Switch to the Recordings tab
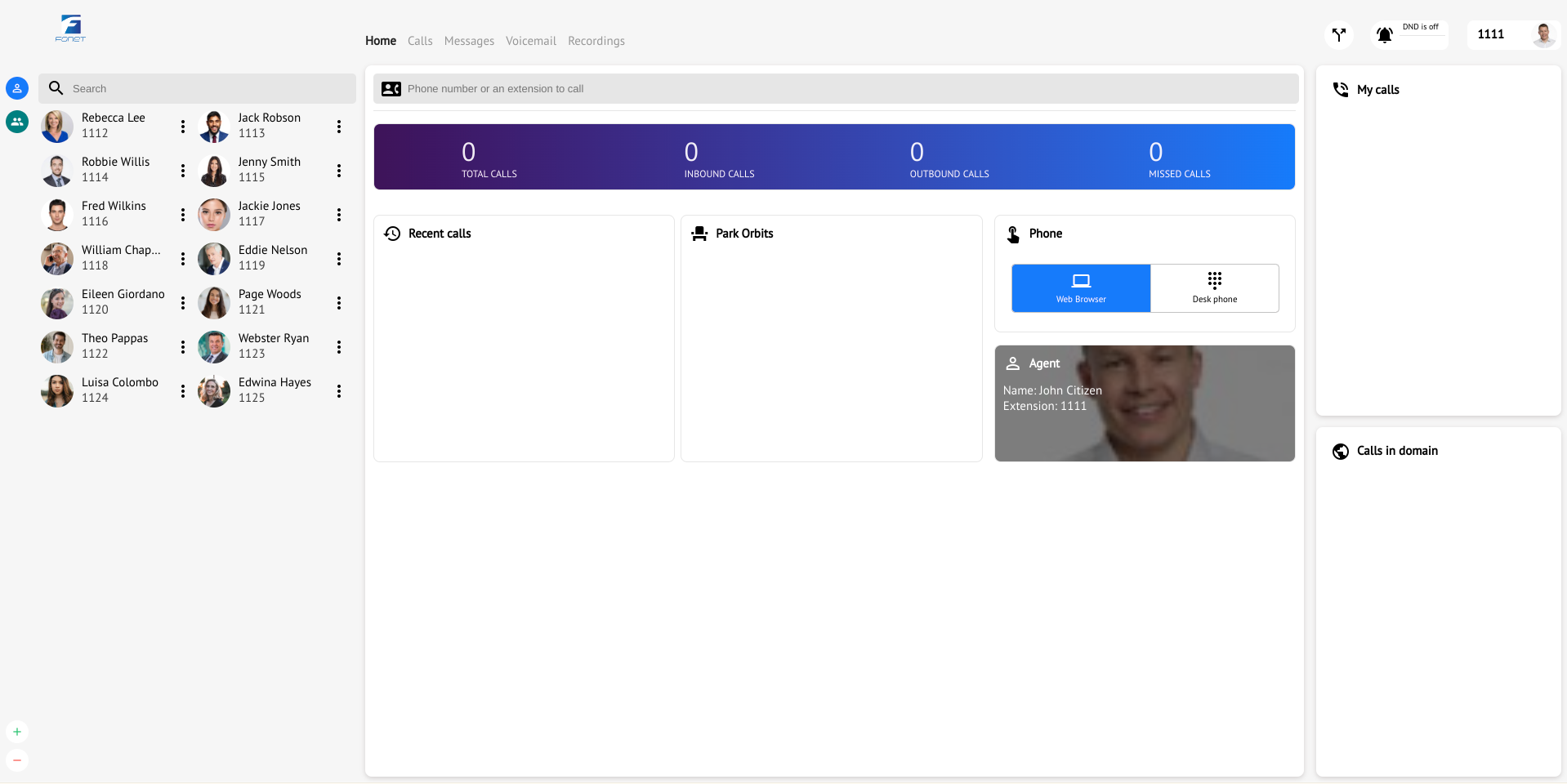The width and height of the screenshot is (1567, 784). pyautogui.click(x=596, y=41)
